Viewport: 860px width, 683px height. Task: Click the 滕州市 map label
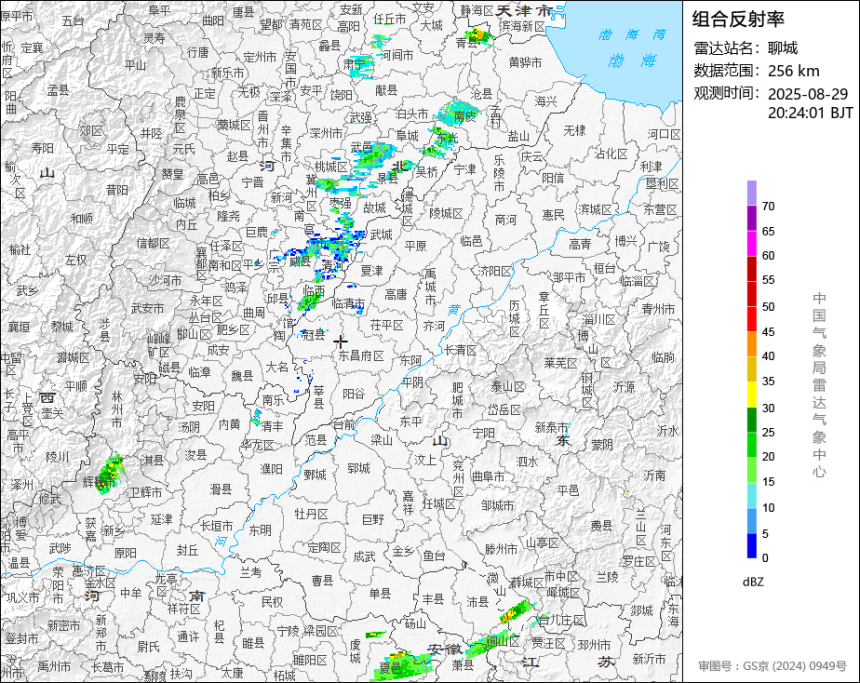501,549
